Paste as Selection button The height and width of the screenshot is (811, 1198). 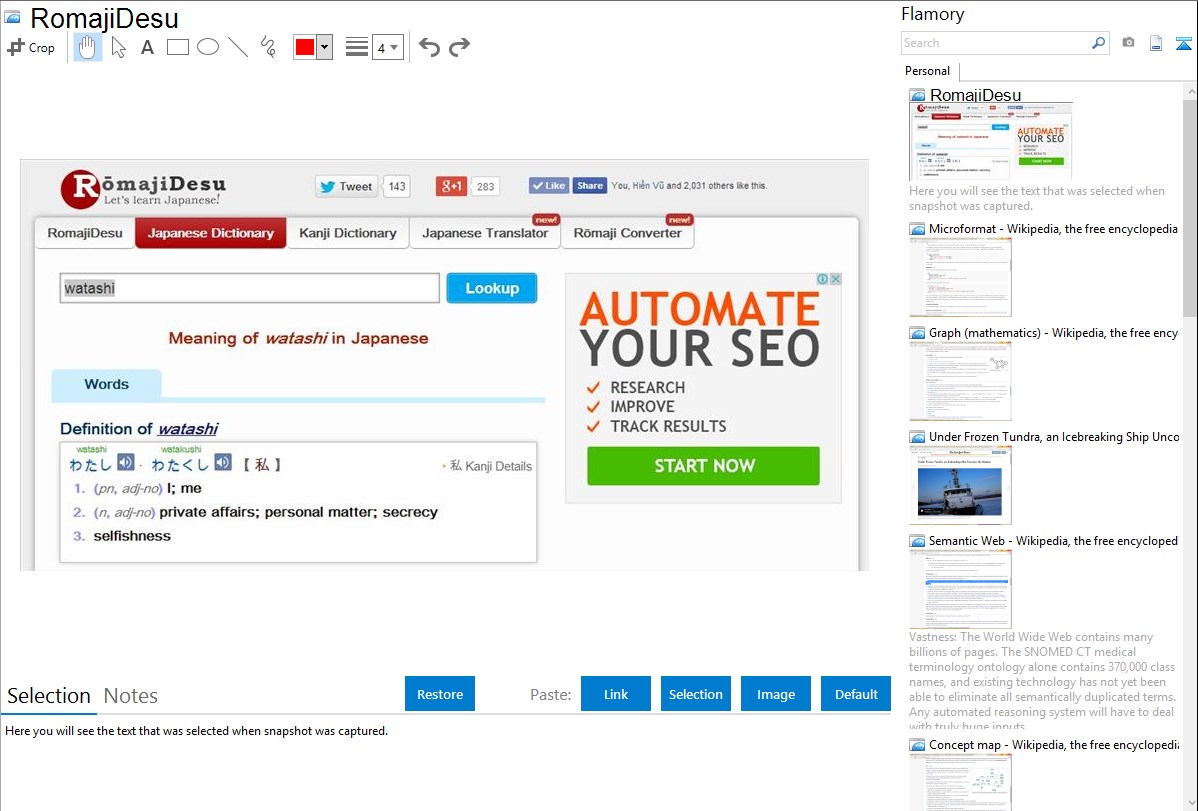(x=696, y=694)
